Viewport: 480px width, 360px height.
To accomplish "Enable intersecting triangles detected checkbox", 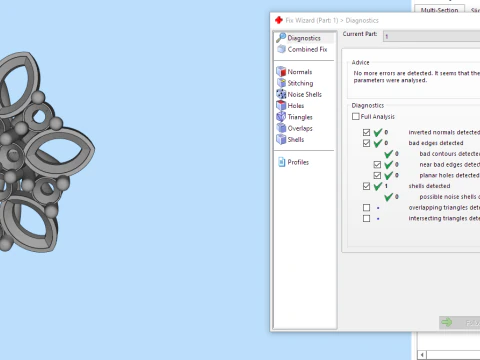I will (366, 218).
